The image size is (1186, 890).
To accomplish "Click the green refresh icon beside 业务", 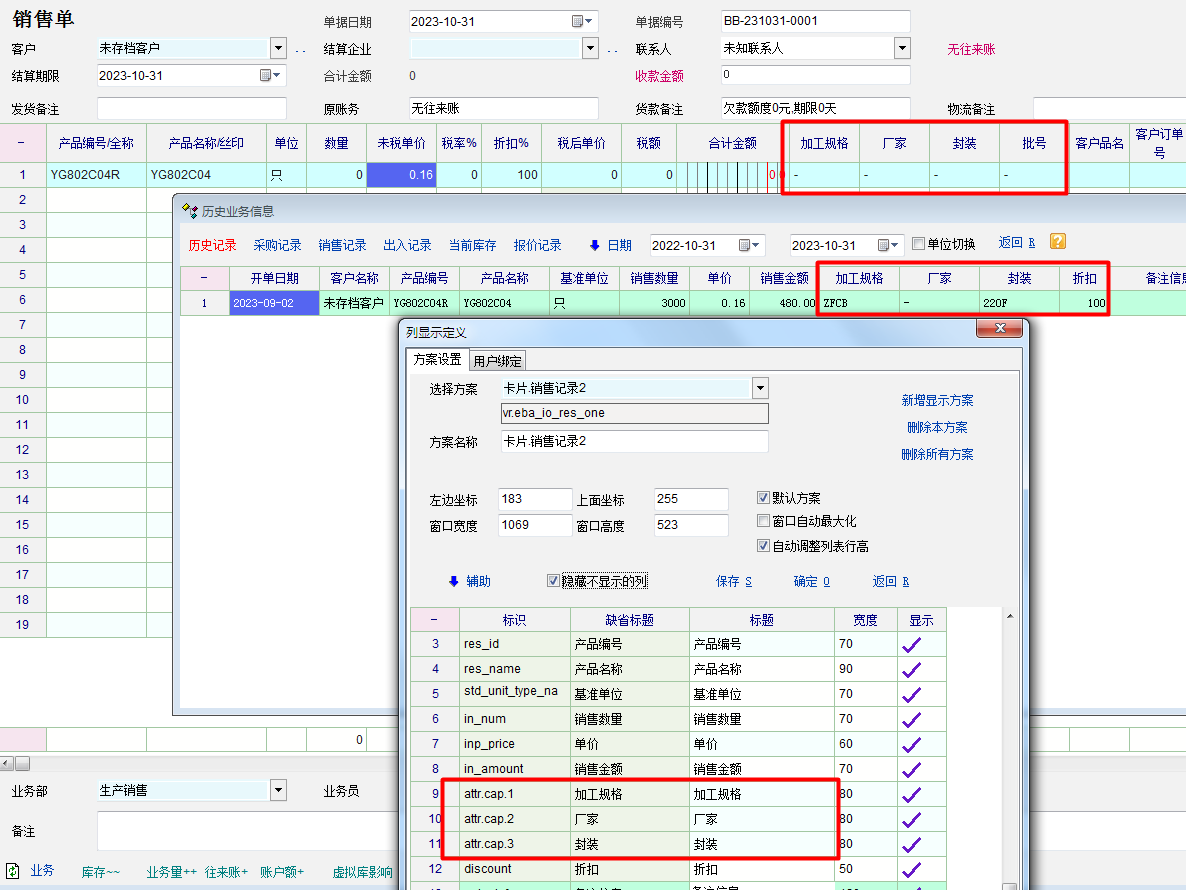I will (13, 870).
